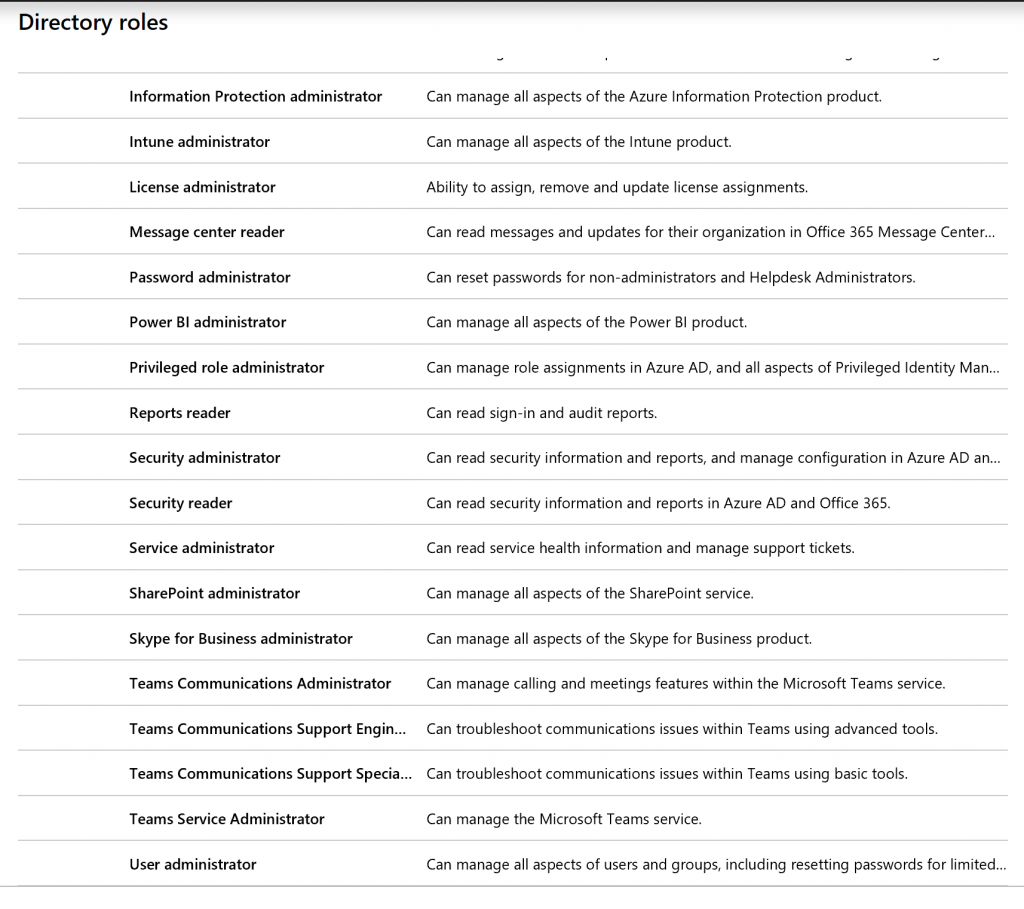
Task: Click the Teams Service Administrator role
Action: click(x=225, y=818)
